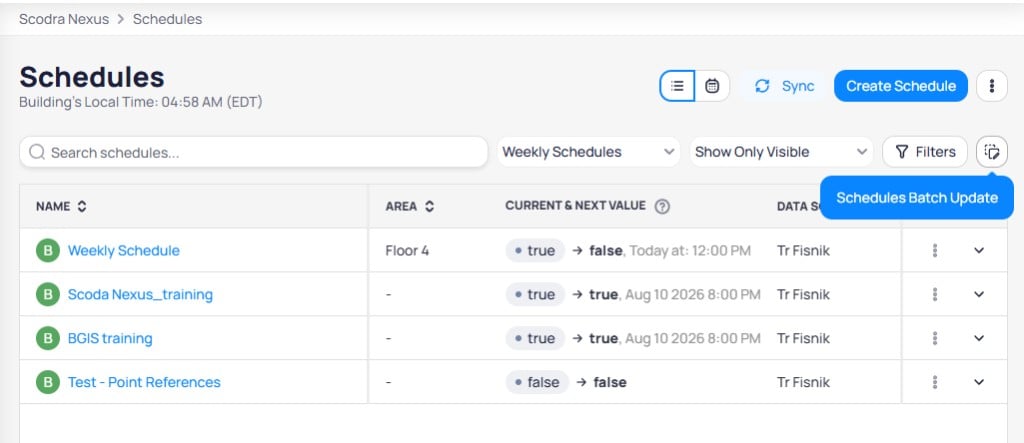Expand the Test - Point References row chevron
The image size is (1024, 443).
[x=979, y=382]
